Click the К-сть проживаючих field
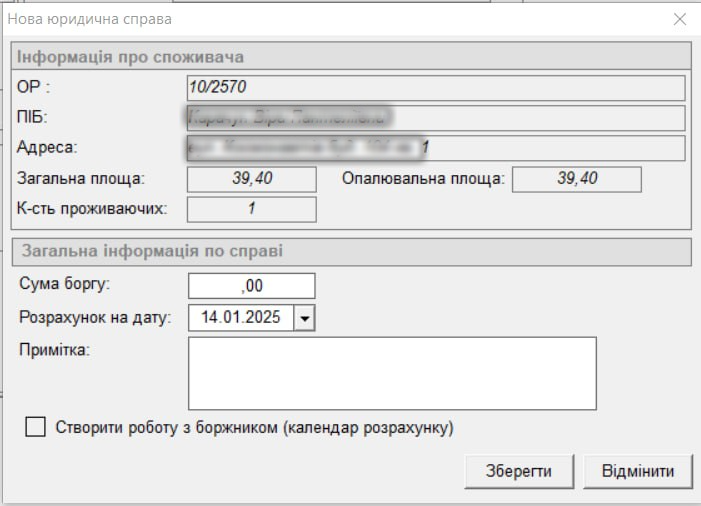701x506 pixels. coord(252,209)
